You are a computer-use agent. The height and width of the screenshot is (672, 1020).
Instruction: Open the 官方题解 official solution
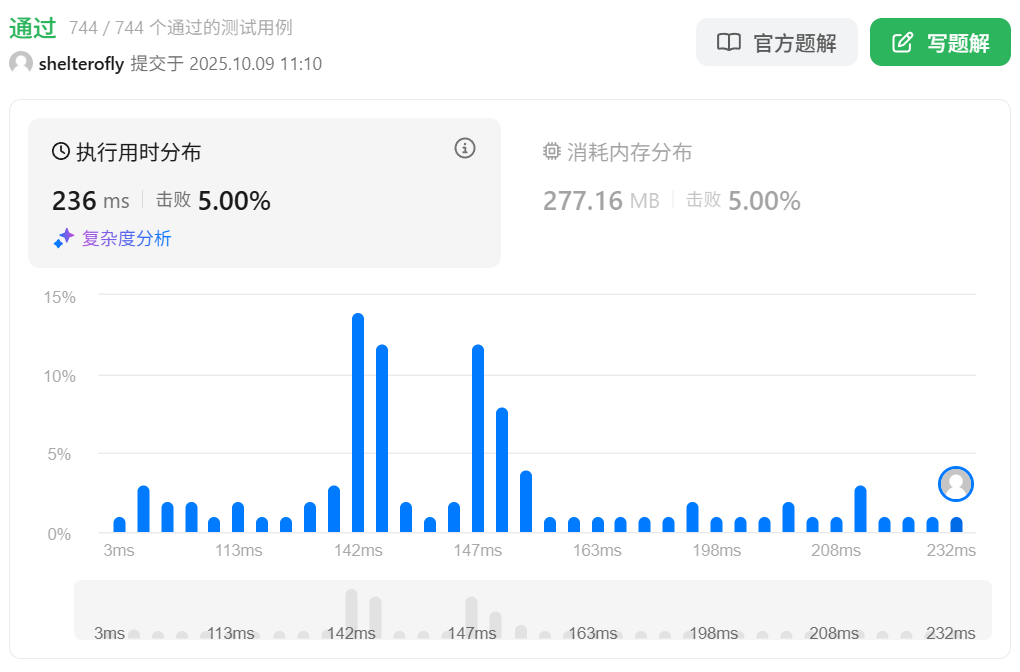(776, 43)
